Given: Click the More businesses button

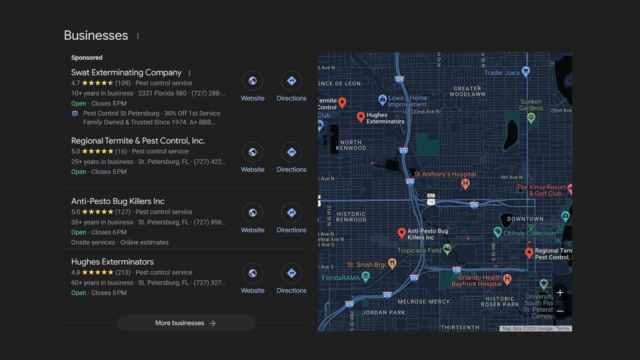Looking at the screenshot, I should [x=186, y=323].
